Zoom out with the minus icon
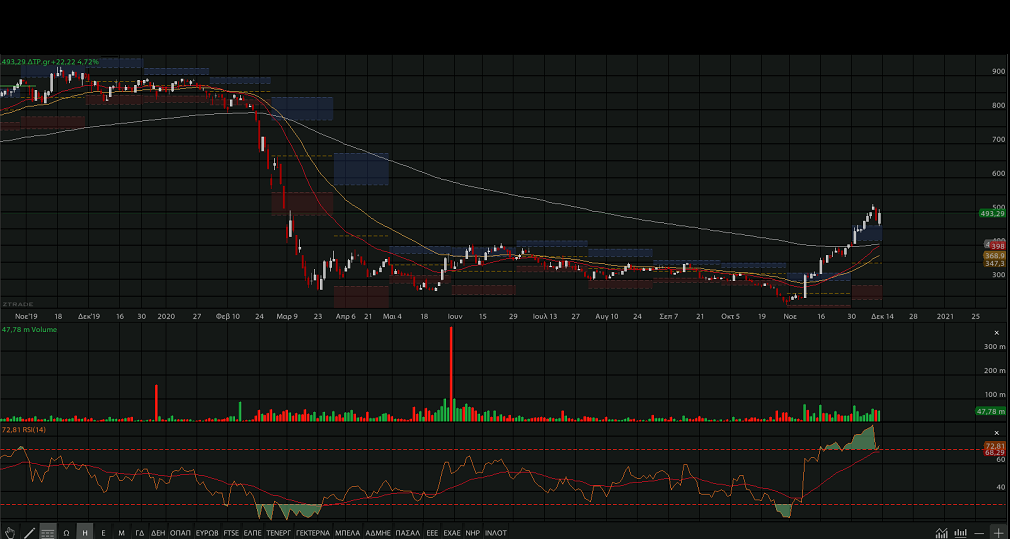 point(979,533)
